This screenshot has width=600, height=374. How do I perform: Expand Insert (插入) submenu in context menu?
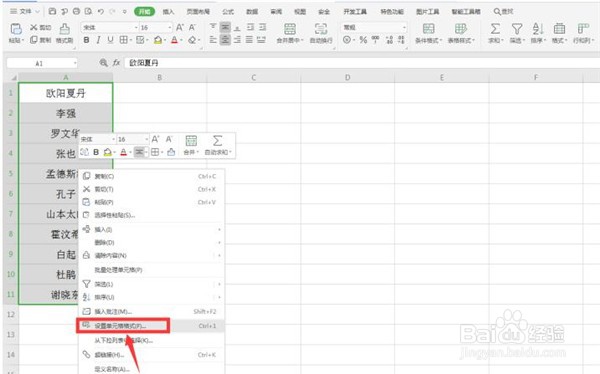pyautogui.click(x=151, y=230)
